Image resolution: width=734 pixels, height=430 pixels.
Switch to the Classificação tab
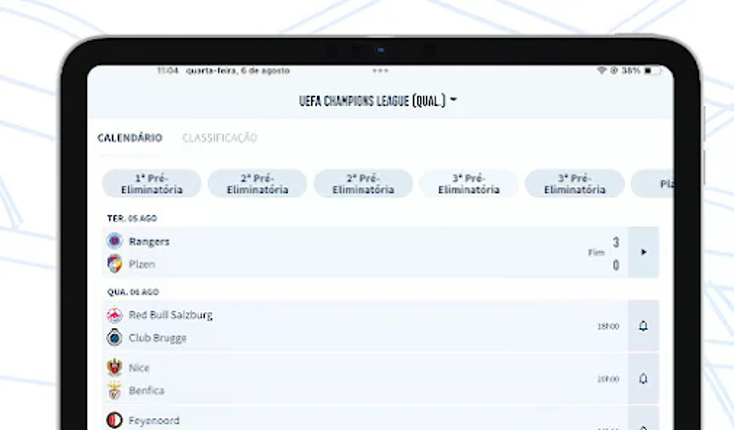(x=219, y=138)
